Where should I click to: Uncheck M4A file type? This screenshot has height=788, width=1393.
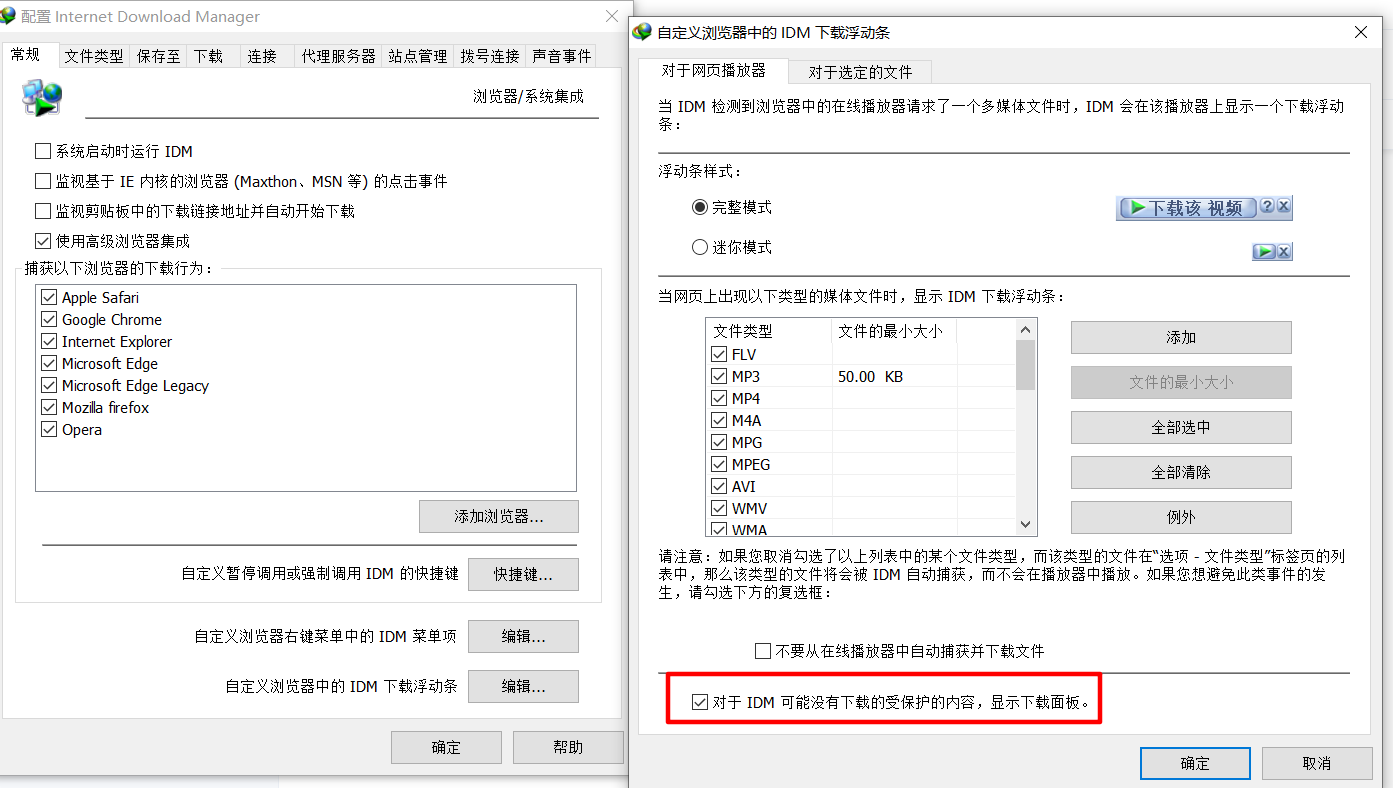tap(719, 421)
